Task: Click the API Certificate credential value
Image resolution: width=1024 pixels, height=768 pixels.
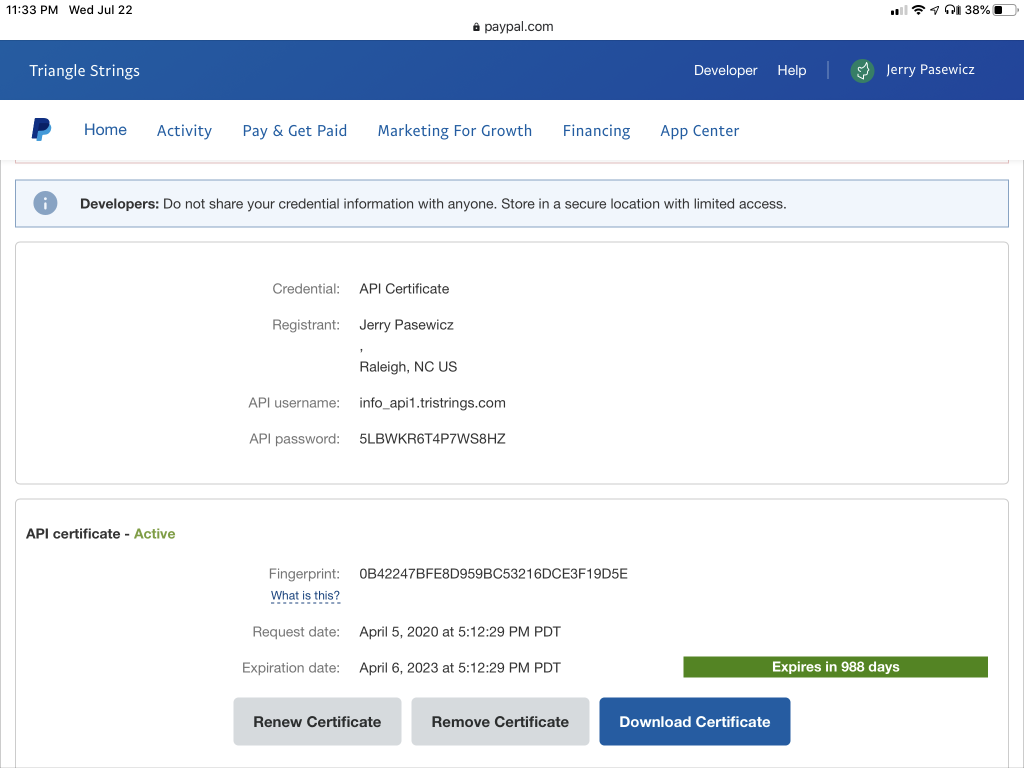Action: [404, 289]
